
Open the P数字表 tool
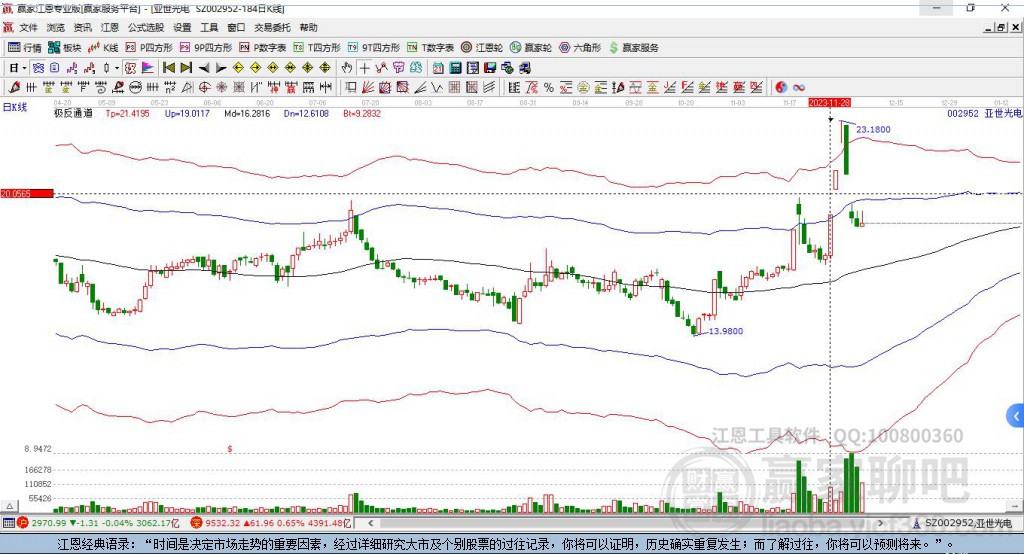coord(263,48)
